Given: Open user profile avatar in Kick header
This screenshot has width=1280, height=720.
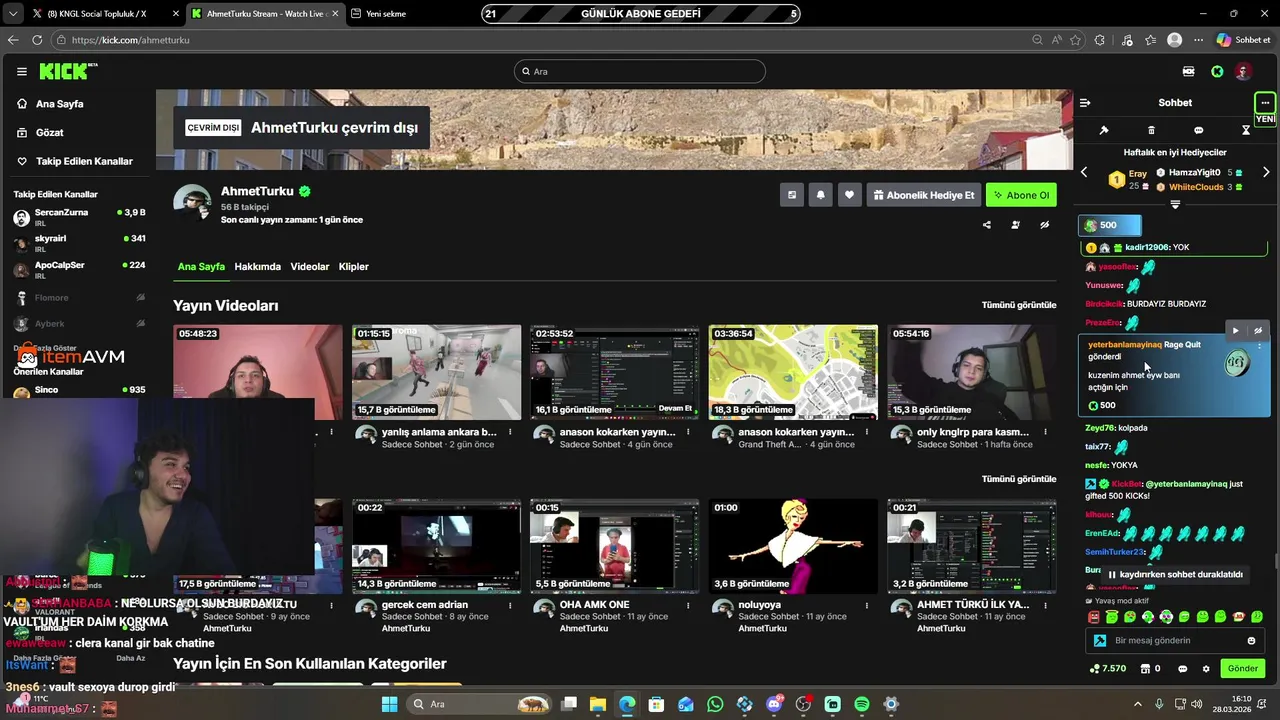Looking at the screenshot, I should [x=1243, y=71].
